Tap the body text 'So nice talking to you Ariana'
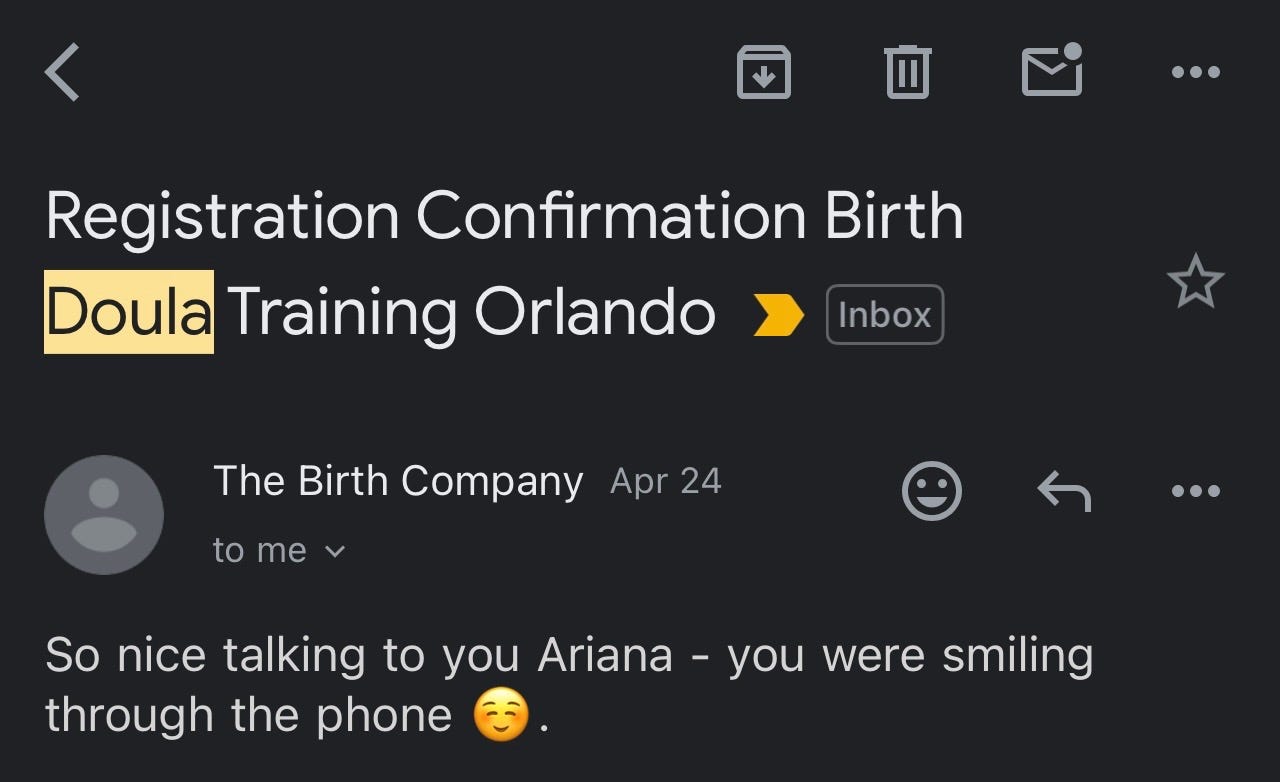 [x=359, y=657]
